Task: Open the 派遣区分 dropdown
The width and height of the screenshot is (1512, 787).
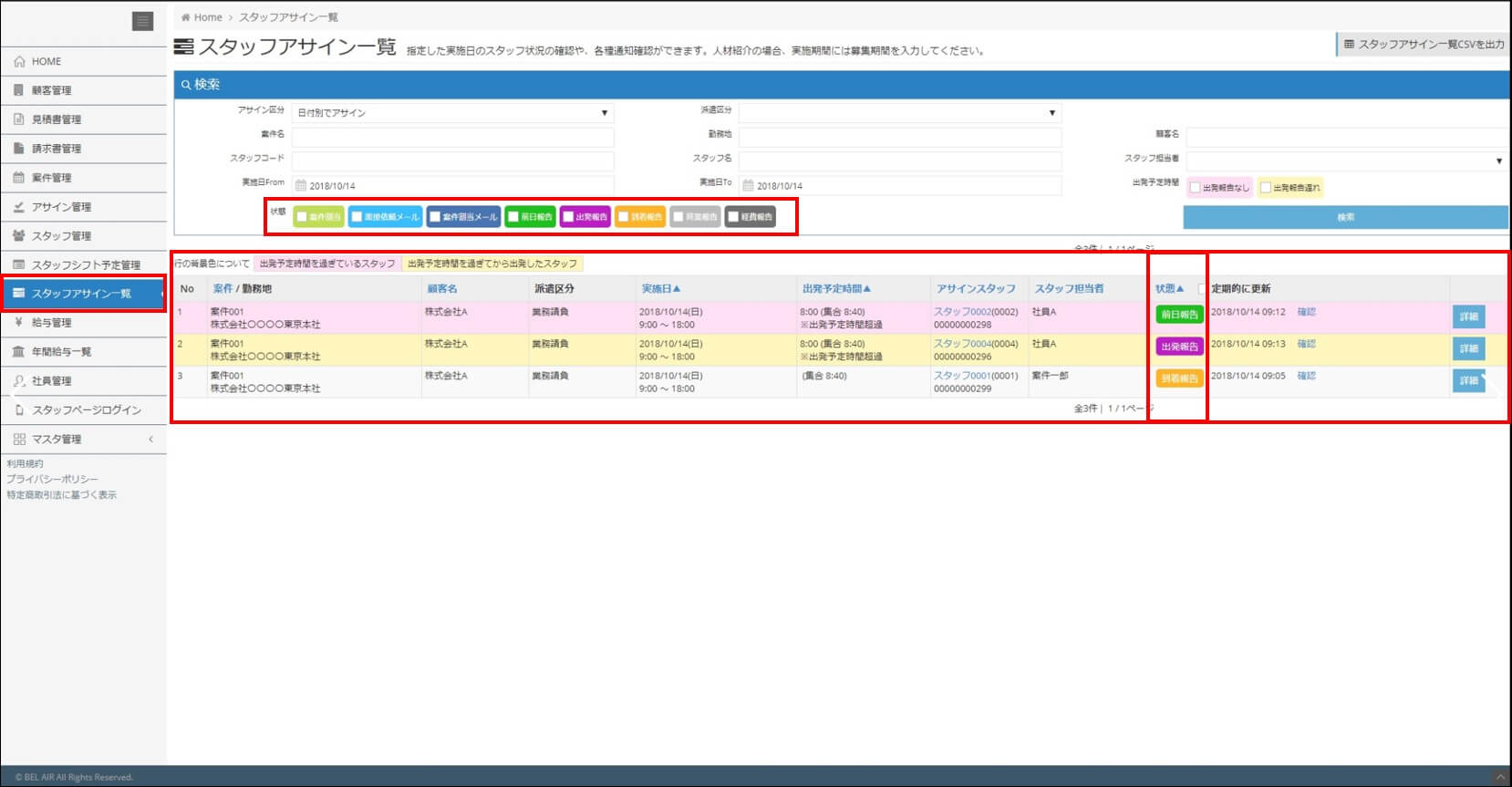Action: point(899,113)
